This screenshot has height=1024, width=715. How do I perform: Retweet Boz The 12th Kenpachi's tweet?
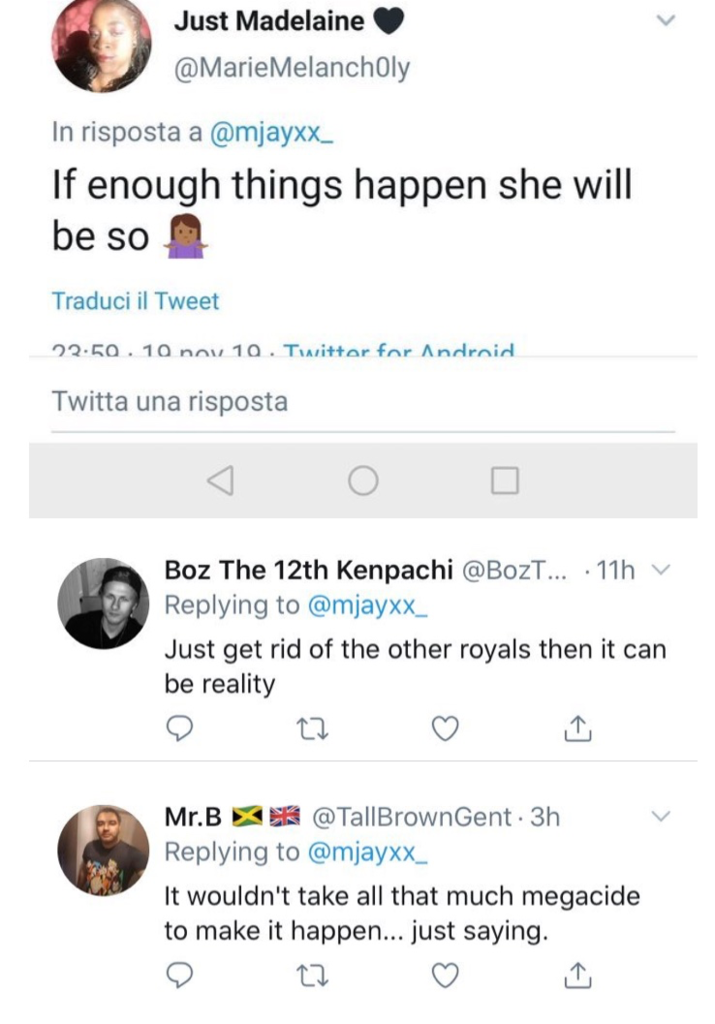tap(311, 730)
